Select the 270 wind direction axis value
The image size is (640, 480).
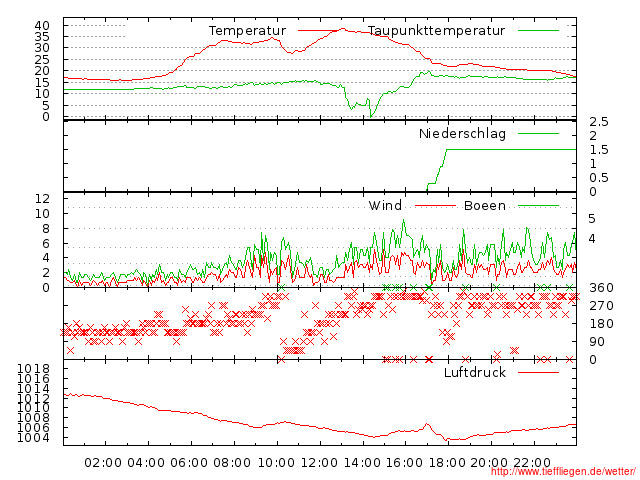(601, 306)
